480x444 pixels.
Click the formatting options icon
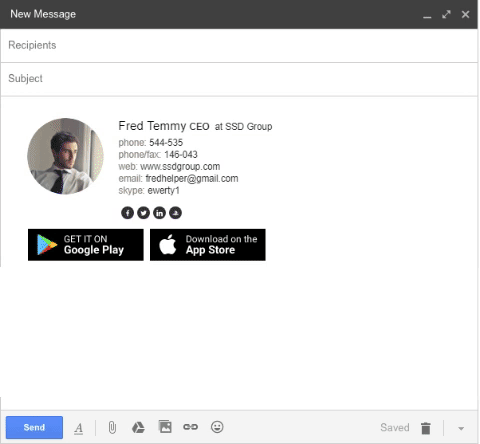point(79,428)
